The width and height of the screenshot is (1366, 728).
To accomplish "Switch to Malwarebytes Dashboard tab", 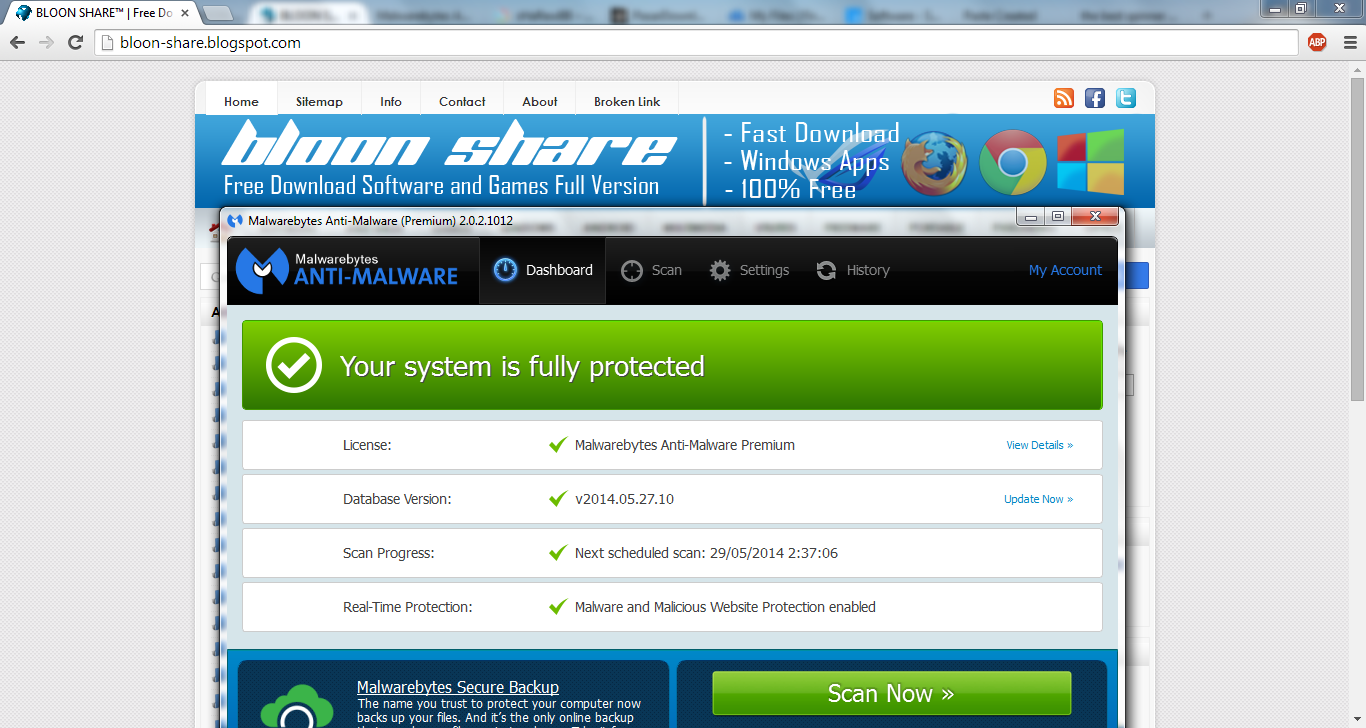I will 543,270.
